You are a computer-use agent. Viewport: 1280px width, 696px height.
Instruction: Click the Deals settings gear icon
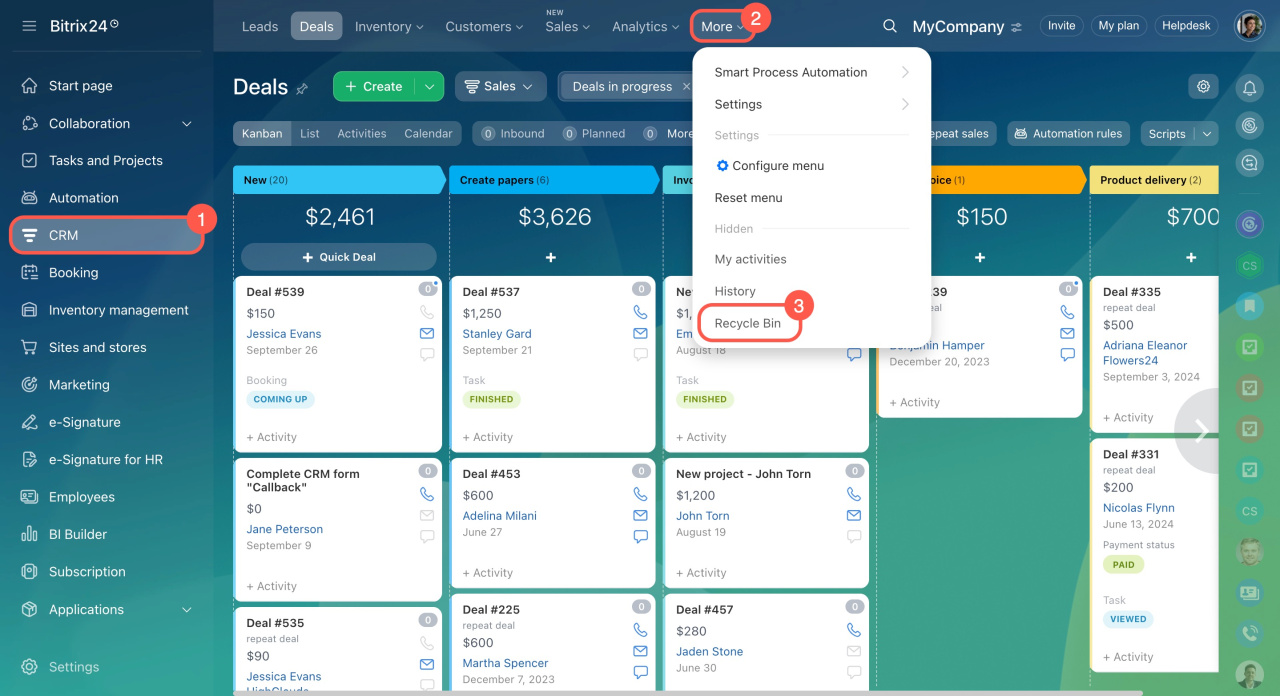1203,87
